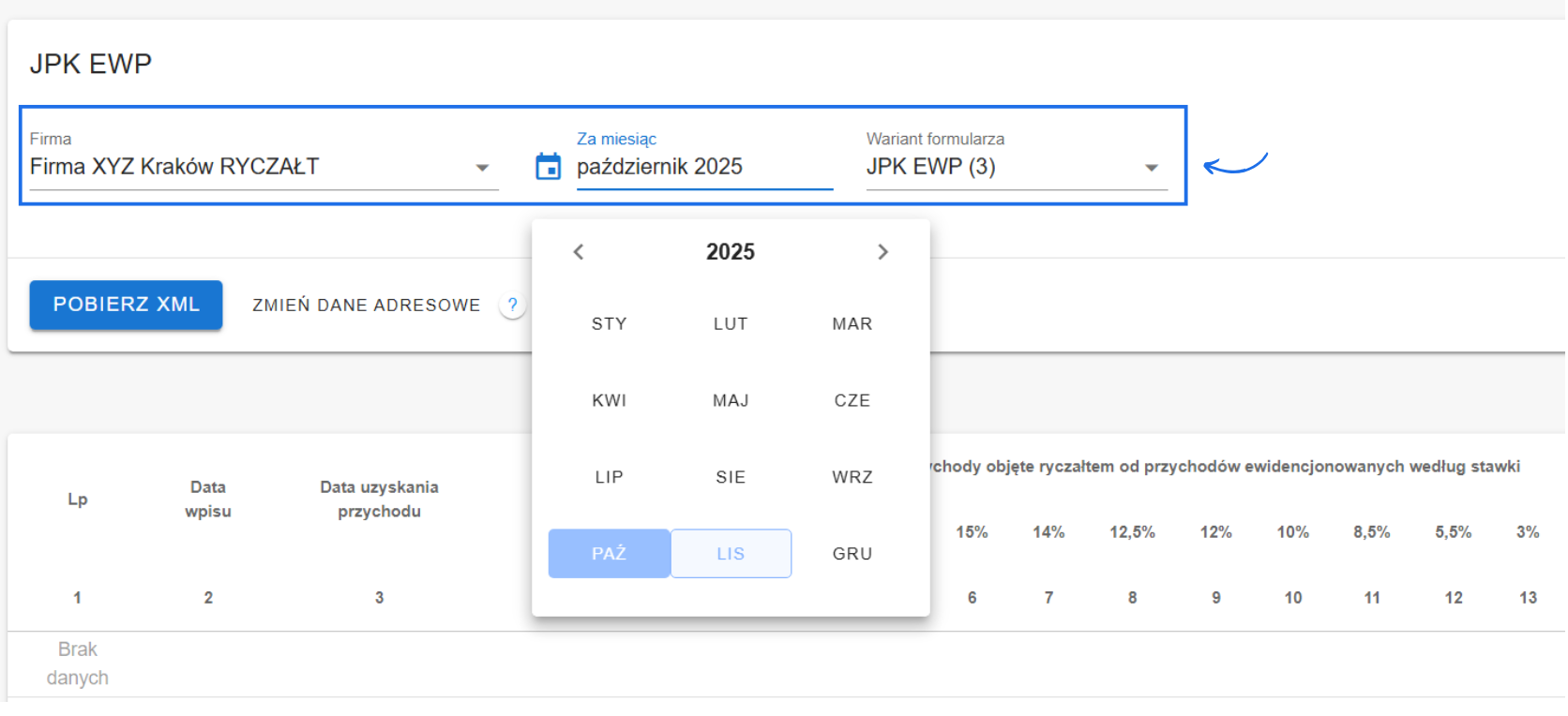Click the 2025 year header in picker
Viewport: 1568px width, 716px height.
coord(730,252)
